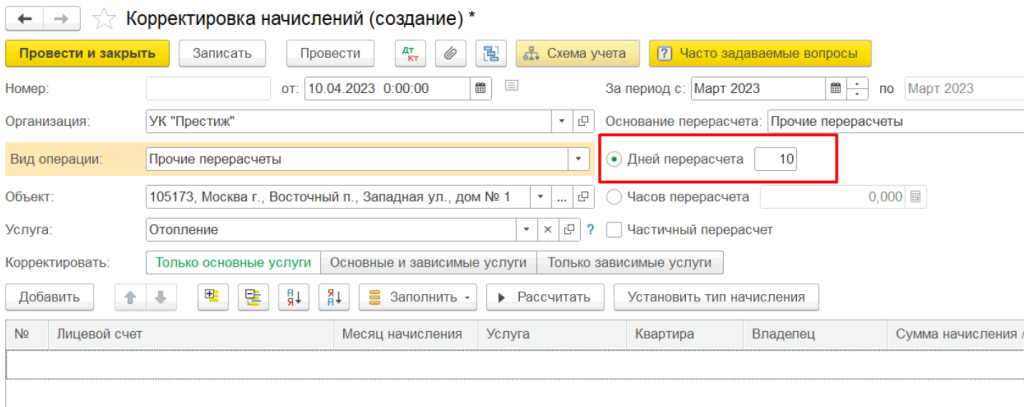The image size is (1024, 407).
Task: Click the Дней перерасчета value field 10
Action: pos(775,159)
